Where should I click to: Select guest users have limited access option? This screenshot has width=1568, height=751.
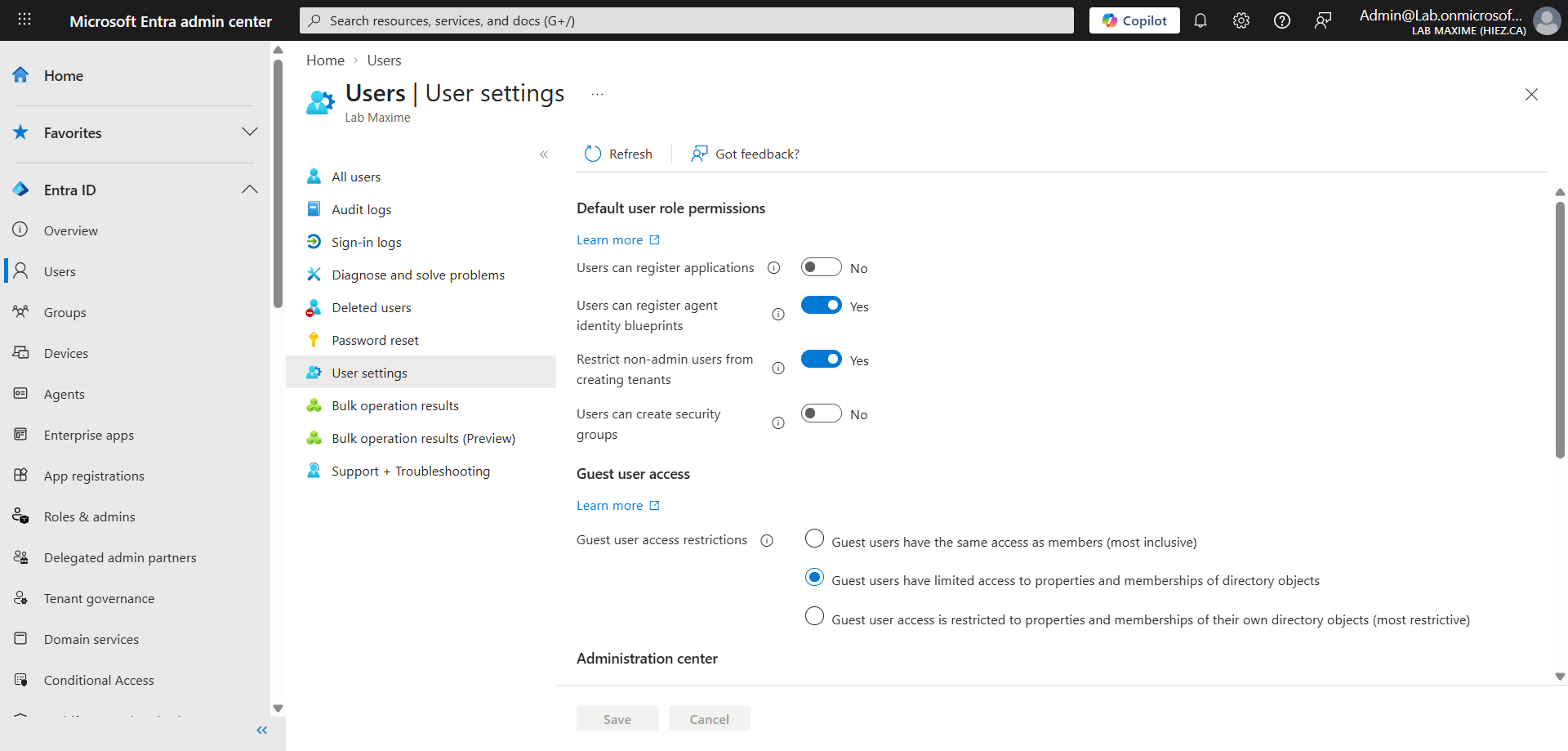[x=814, y=577]
